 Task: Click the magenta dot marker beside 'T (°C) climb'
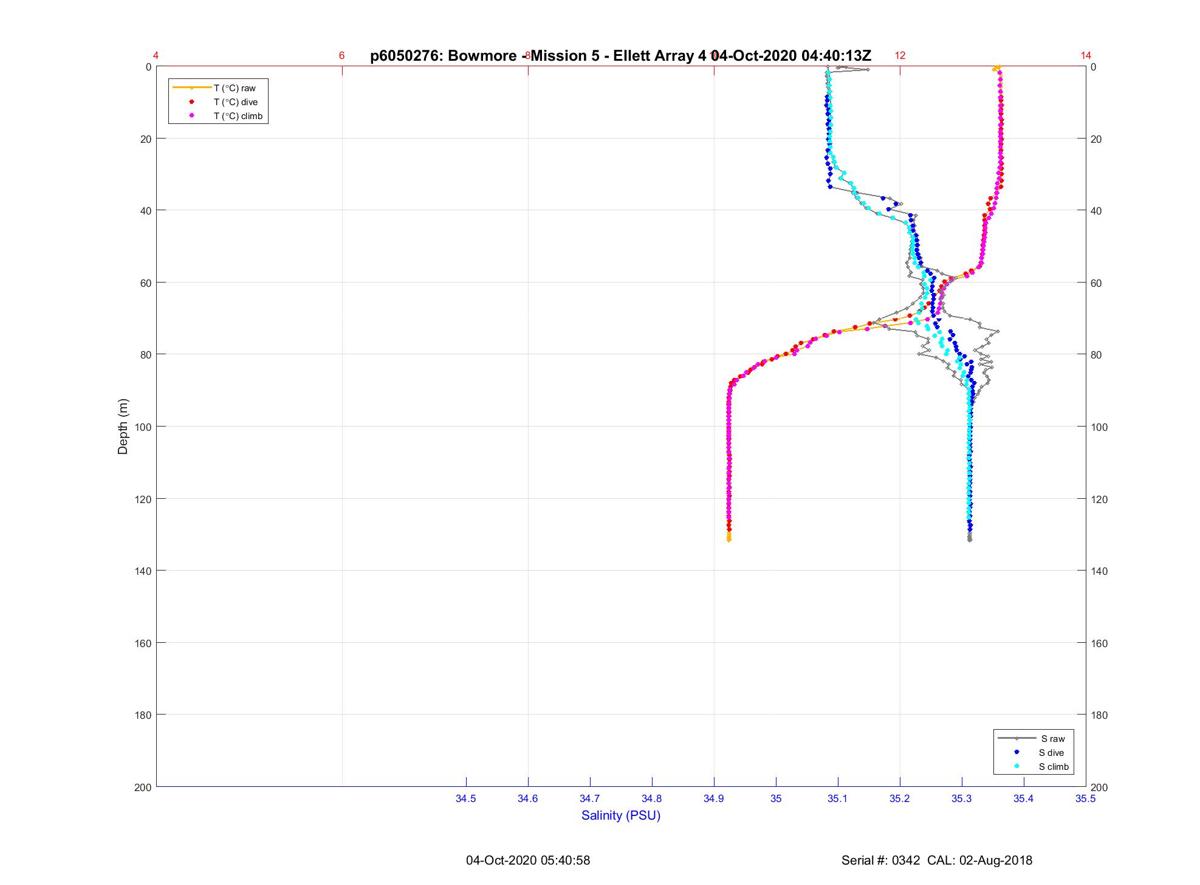(191, 116)
